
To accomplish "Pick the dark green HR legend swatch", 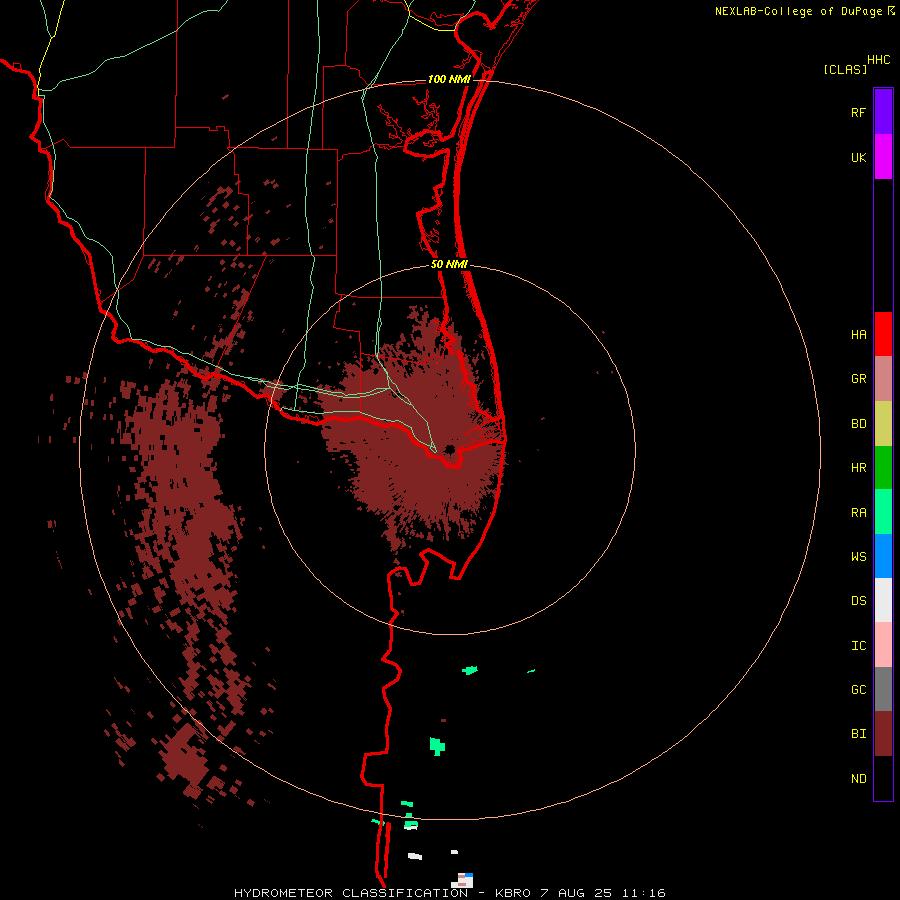I will click(x=883, y=468).
